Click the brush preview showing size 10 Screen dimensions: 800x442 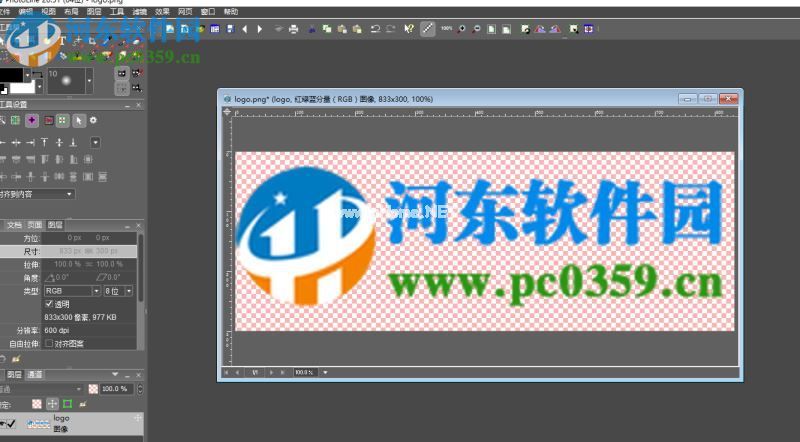point(66,81)
